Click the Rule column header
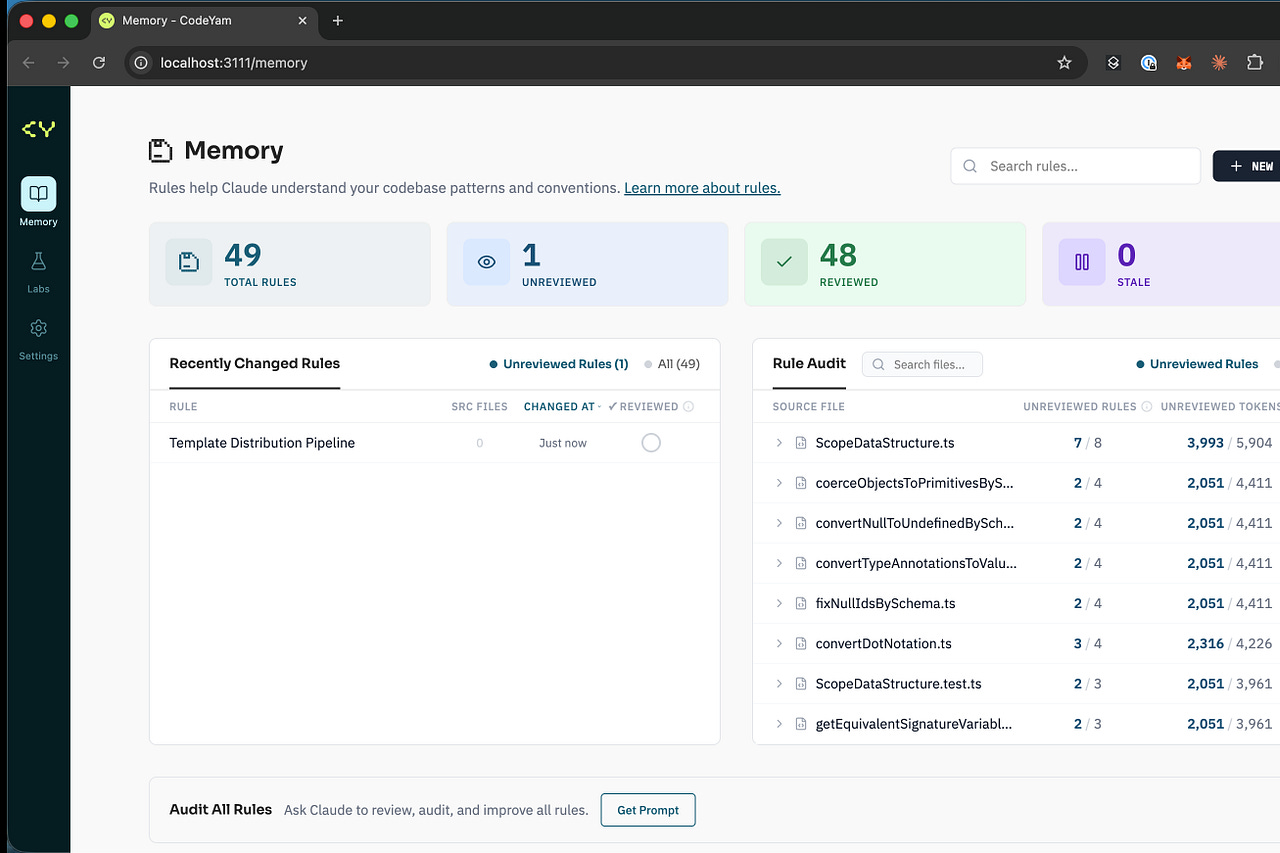 (183, 407)
